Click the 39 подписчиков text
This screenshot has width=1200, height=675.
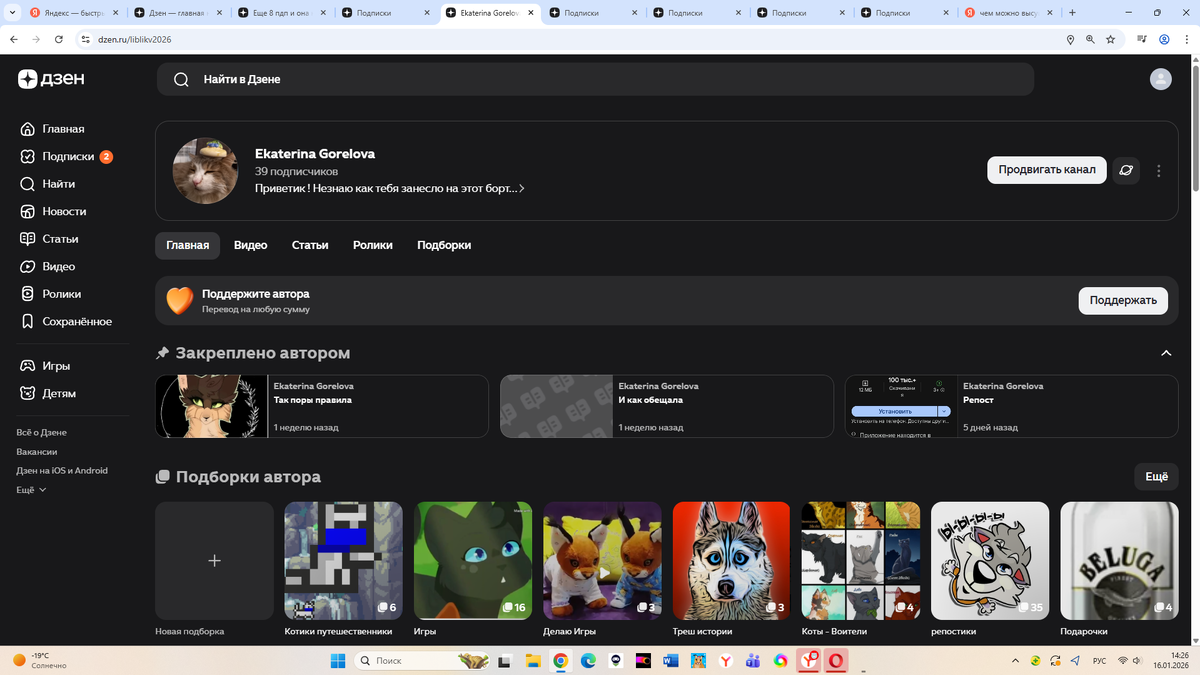tap(296, 172)
